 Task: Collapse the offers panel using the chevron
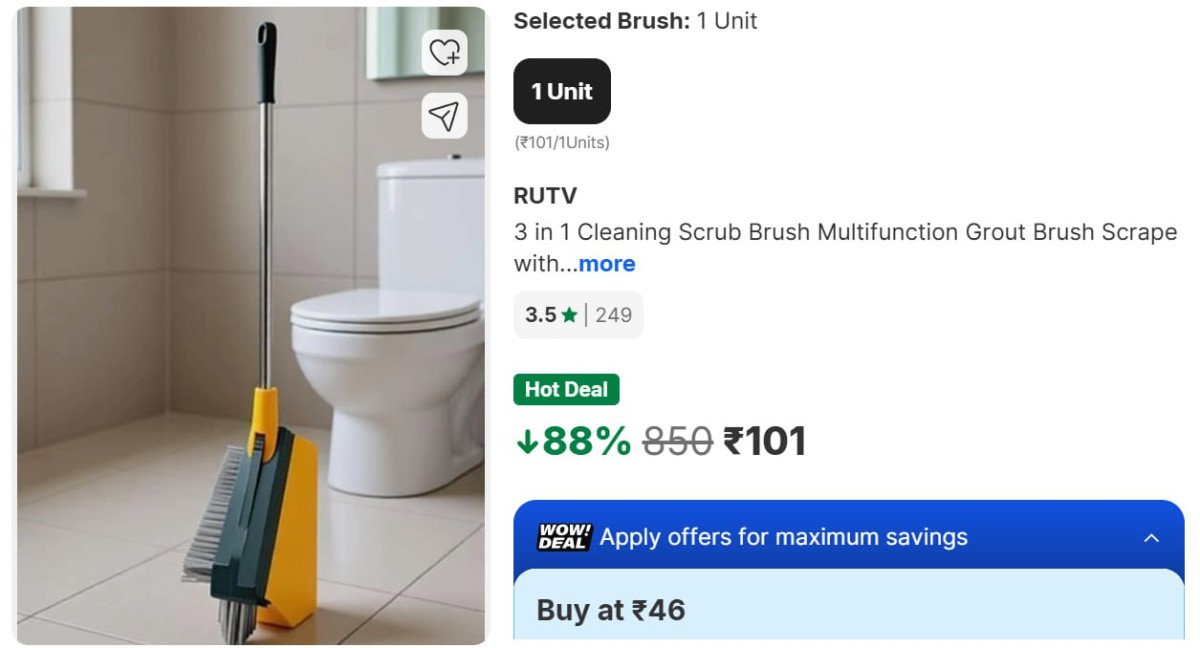tap(1151, 538)
